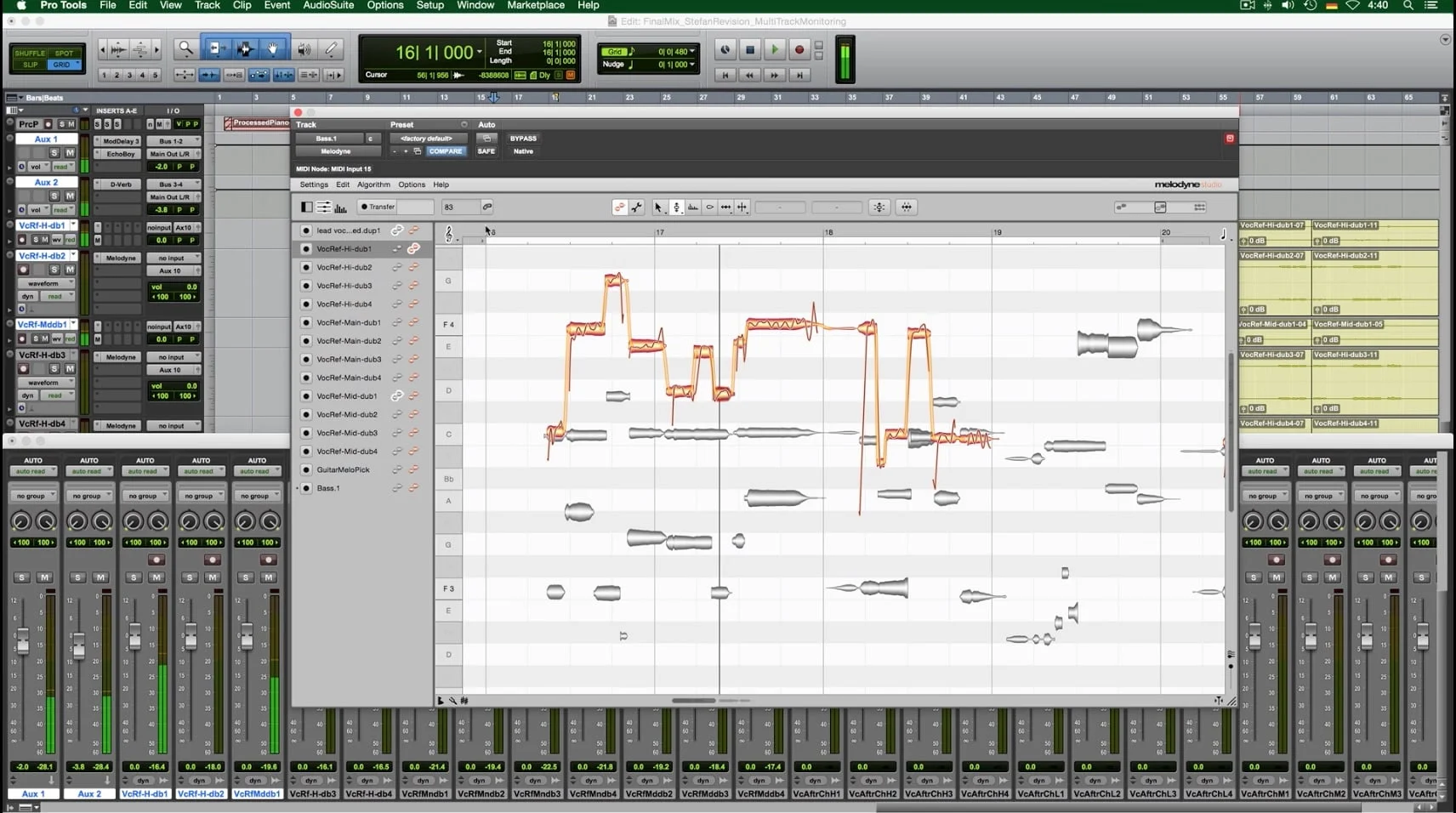Click the Fast Forward transport button

point(775,75)
